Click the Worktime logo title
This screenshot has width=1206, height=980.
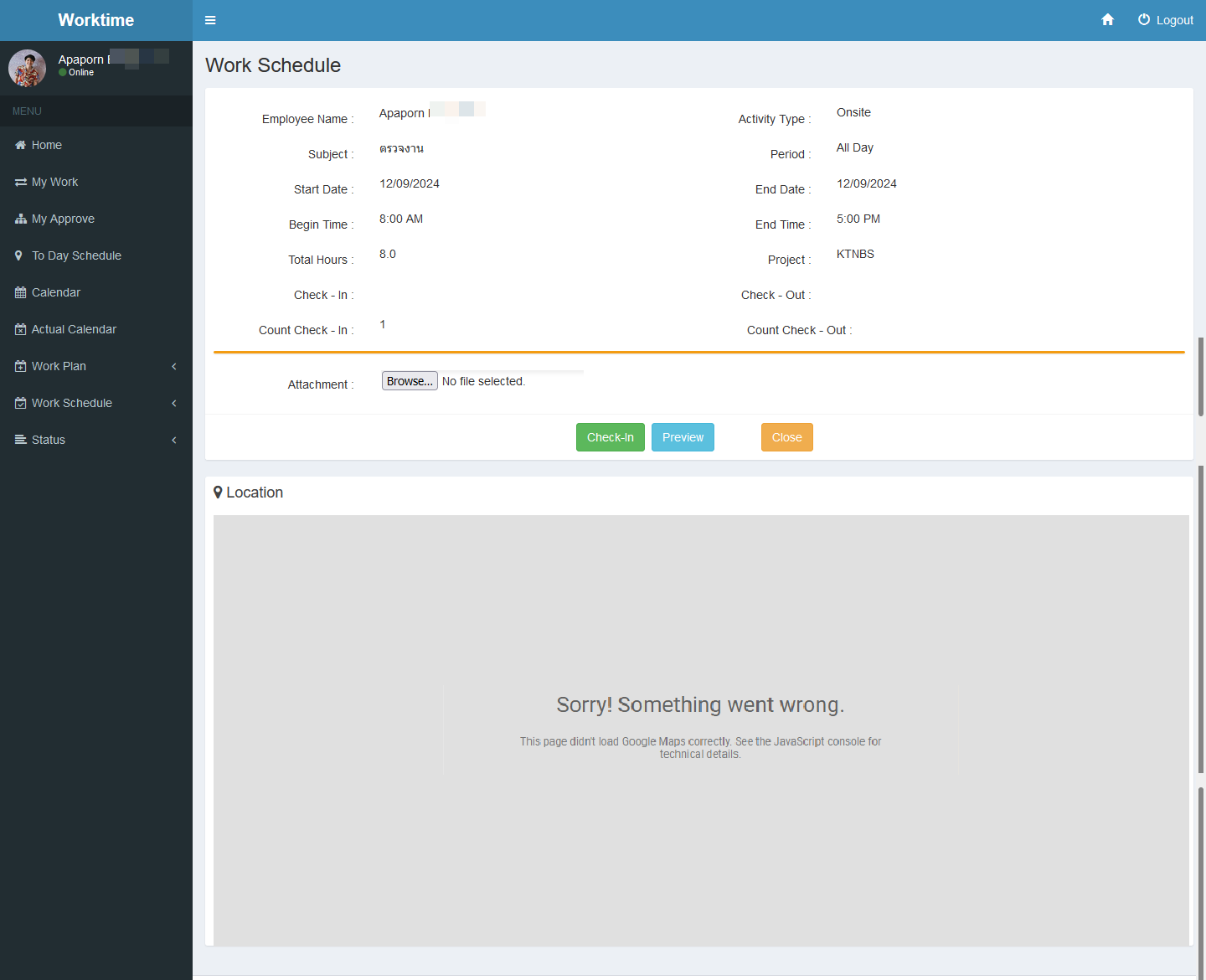[x=96, y=20]
